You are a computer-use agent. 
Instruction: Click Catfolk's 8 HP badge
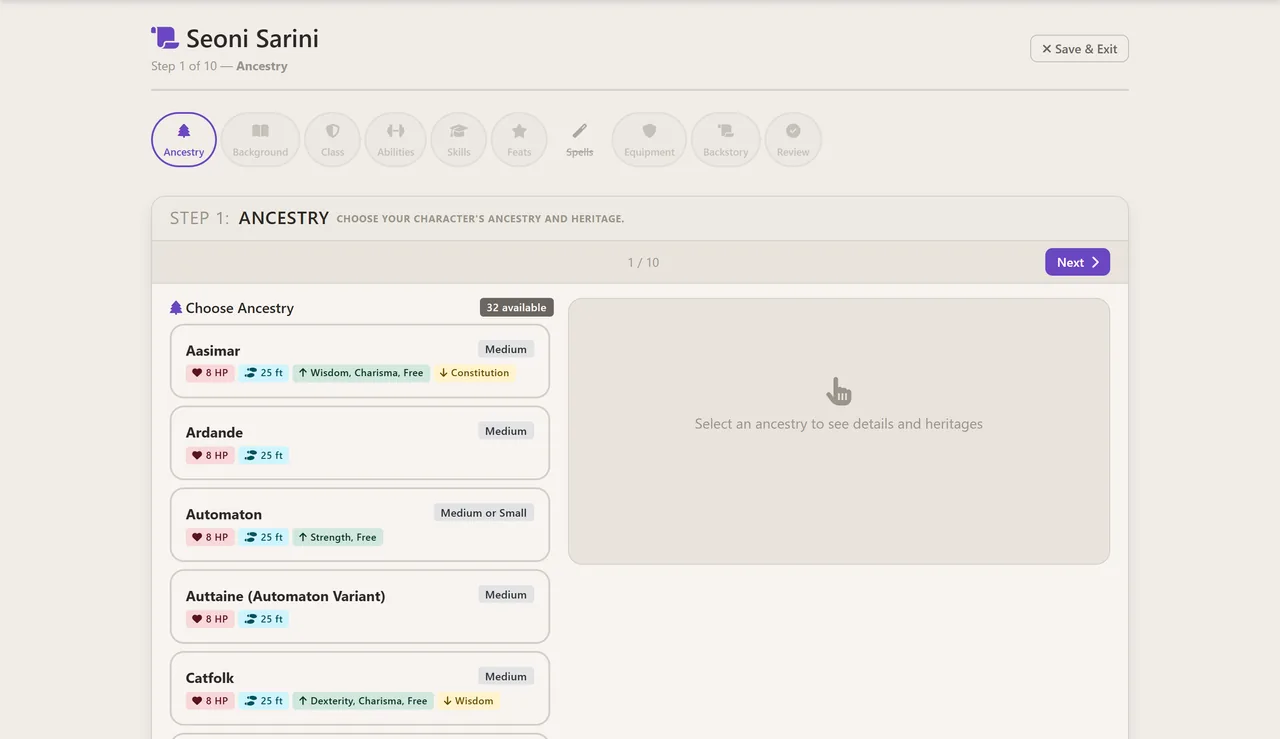(x=210, y=701)
